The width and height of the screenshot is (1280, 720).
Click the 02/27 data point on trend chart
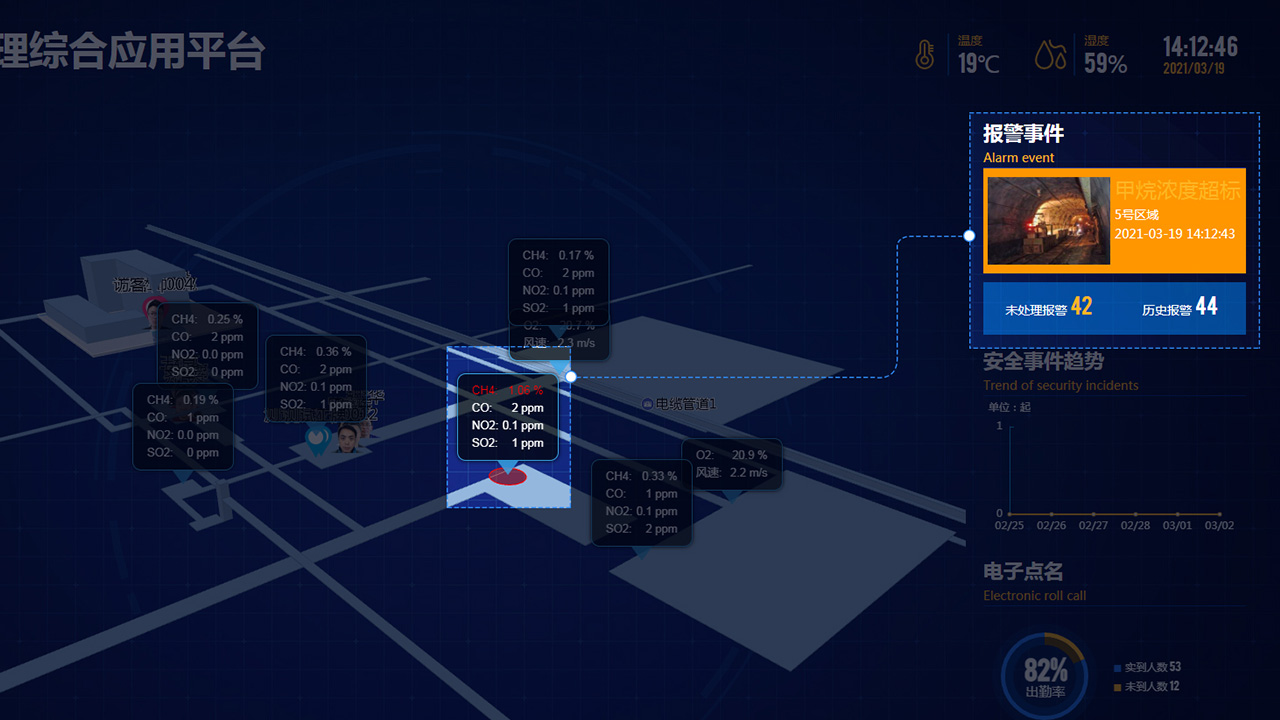tap(1094, 514)
